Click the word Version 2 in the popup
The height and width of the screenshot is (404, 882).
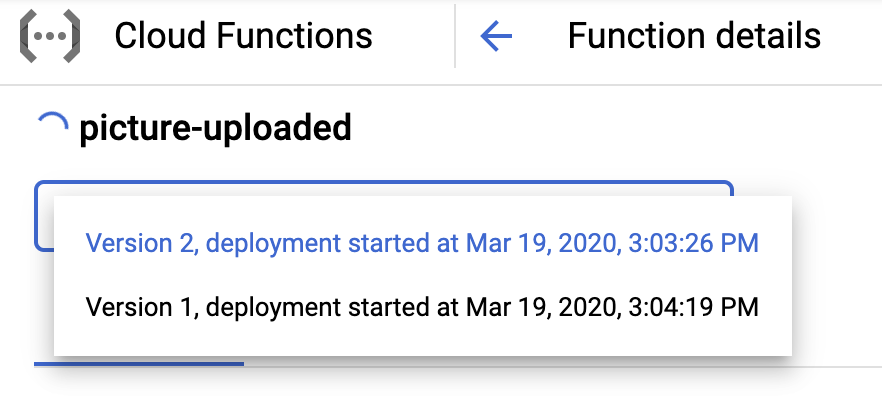[x=128, y=243]
